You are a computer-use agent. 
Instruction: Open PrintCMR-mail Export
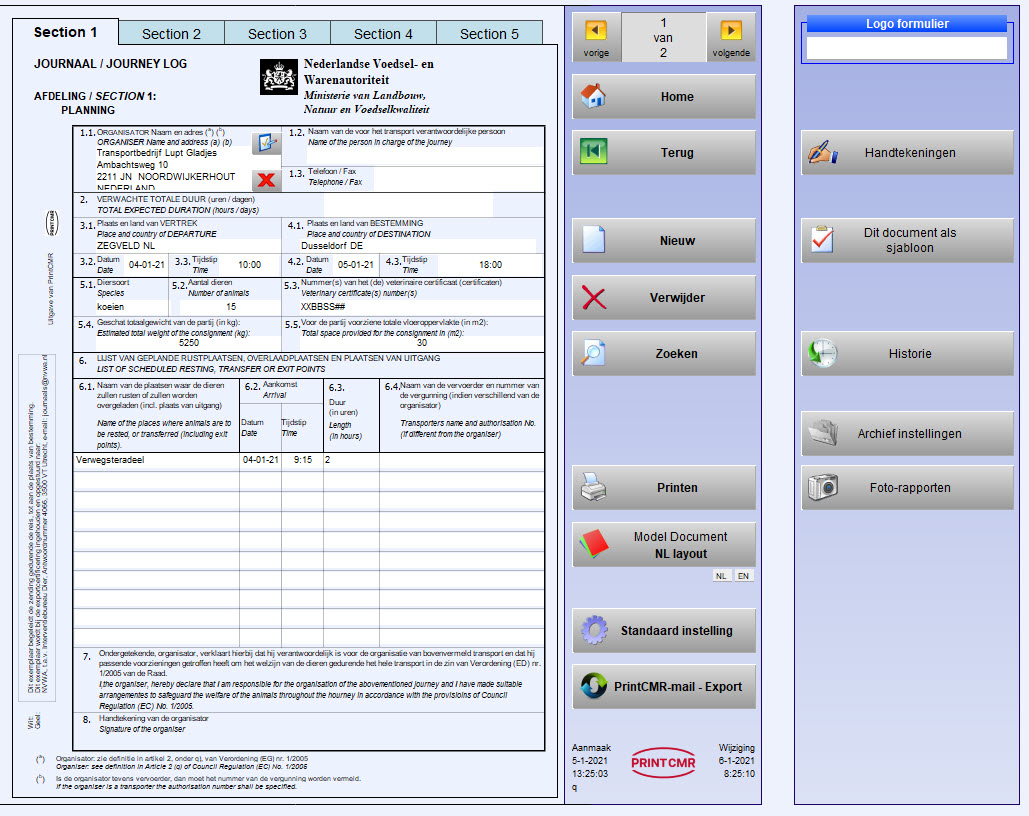664,687
